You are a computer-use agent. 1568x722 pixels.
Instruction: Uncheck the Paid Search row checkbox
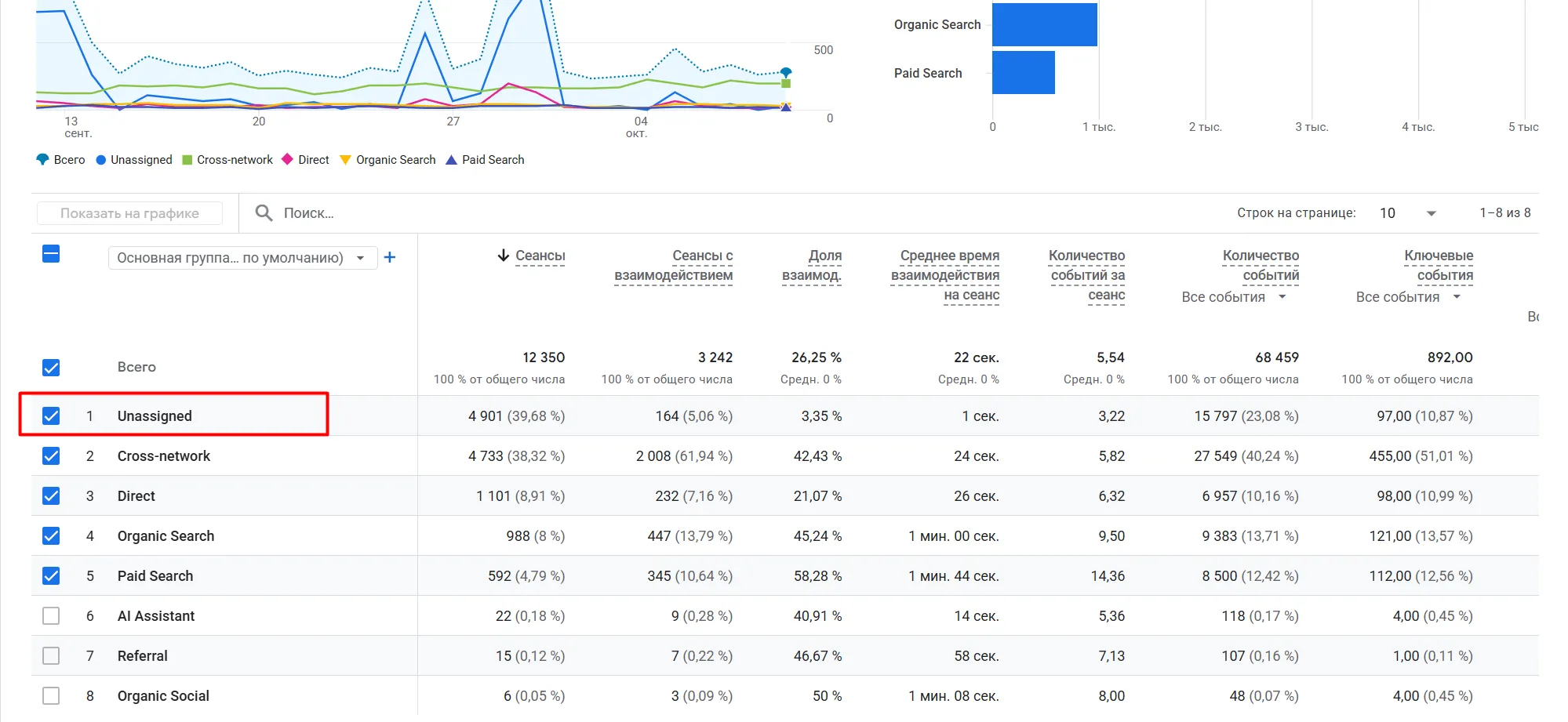[x=51, y=575]
